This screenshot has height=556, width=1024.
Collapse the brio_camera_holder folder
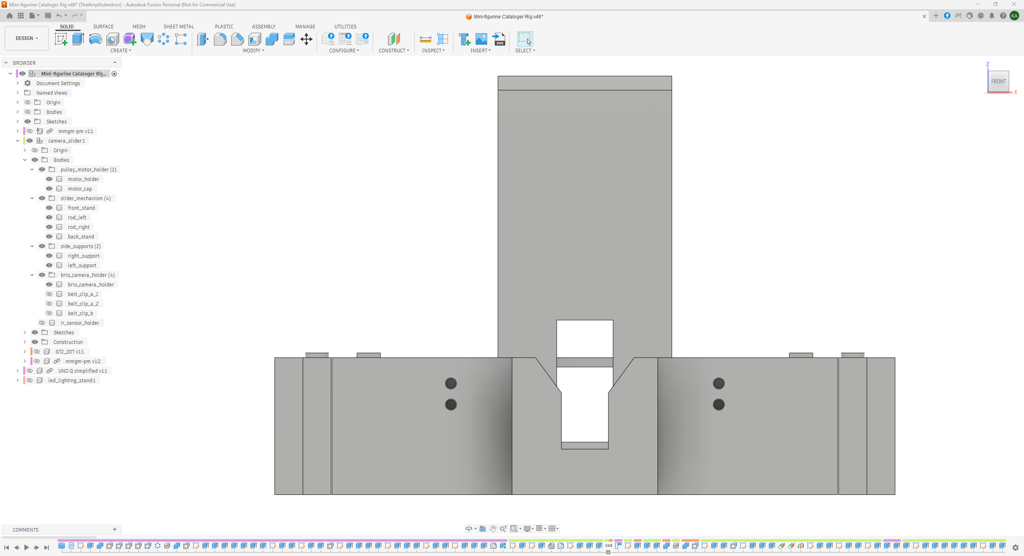tap(32, 275)
